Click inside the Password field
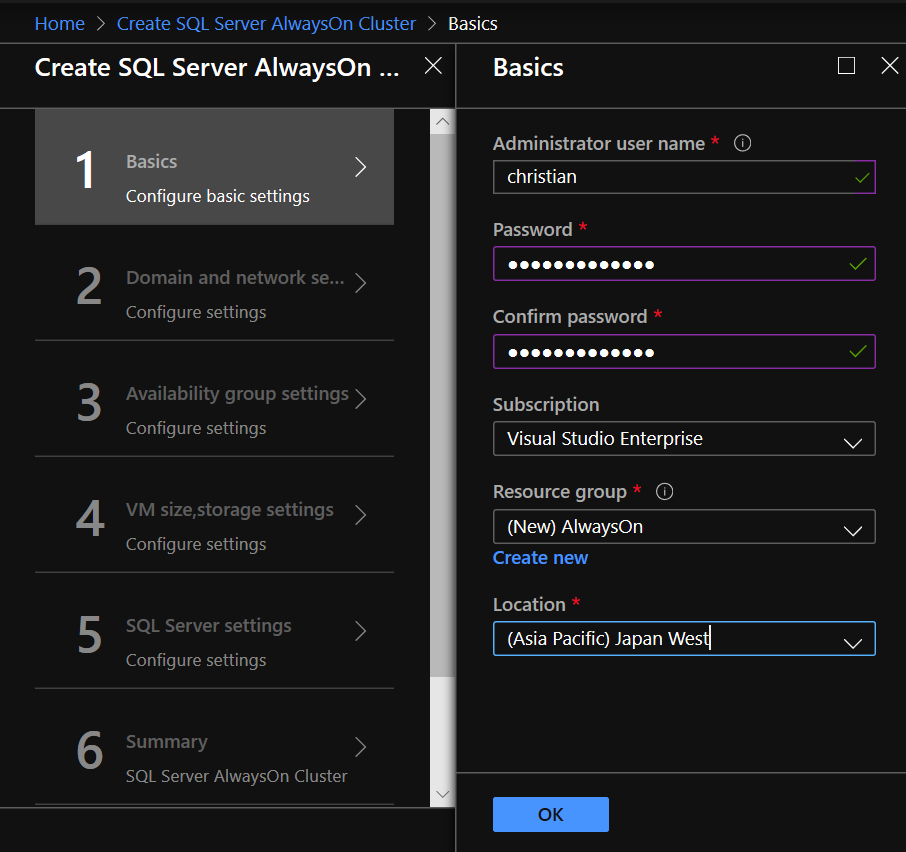The width and height of the screenshot is (906, 852). tap(684, 263)
